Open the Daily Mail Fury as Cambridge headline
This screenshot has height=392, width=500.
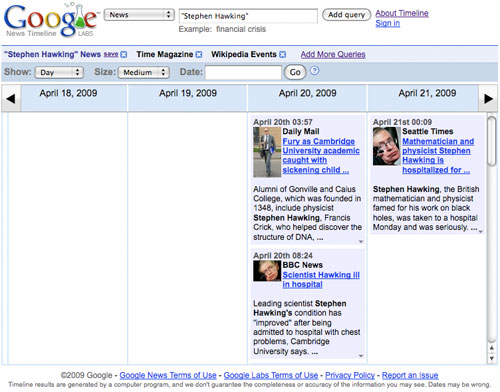321,155
